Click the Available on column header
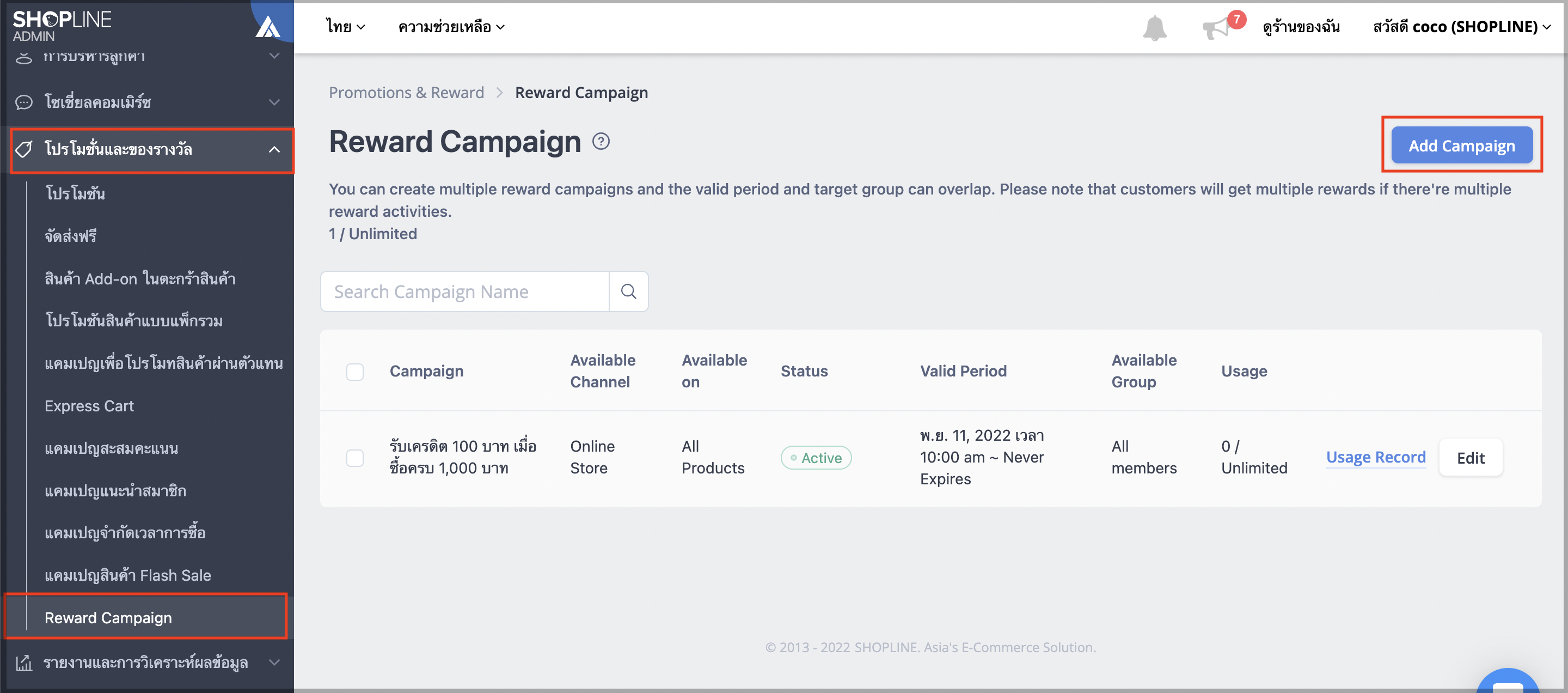The image size is (1568, 693). pyautogui.click(x=714, y=371)
